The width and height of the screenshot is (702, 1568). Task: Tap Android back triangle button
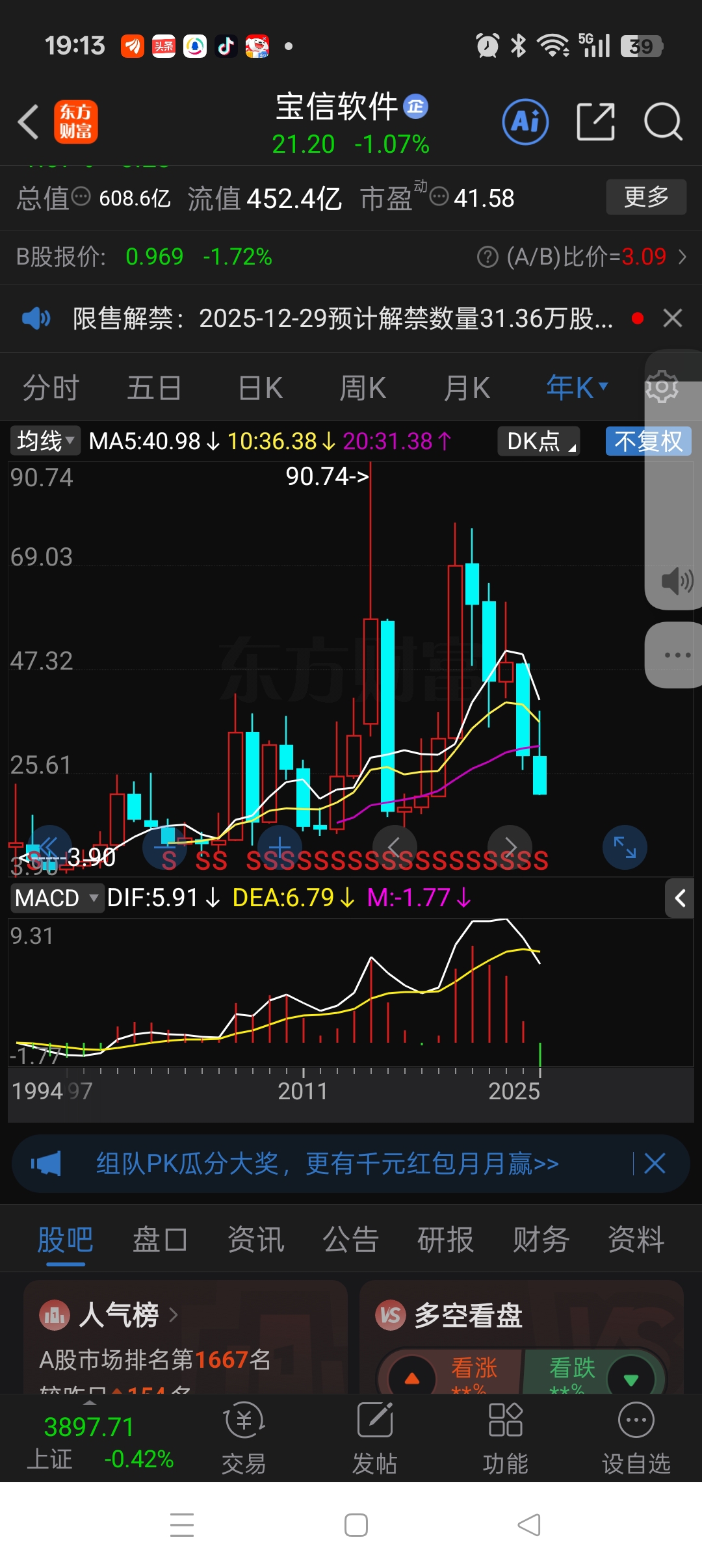[529, 1525]
